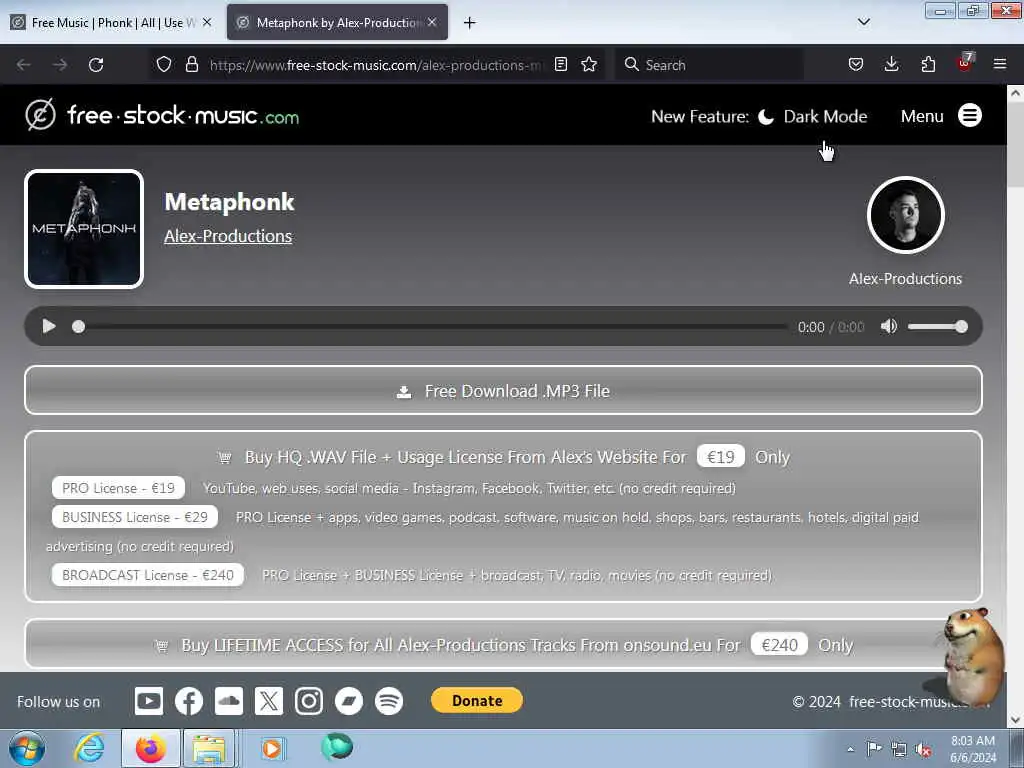This screenshot has height=768, width=1024.
Task: Open SoundCloud social icon in footer
Action: point(229,701)
